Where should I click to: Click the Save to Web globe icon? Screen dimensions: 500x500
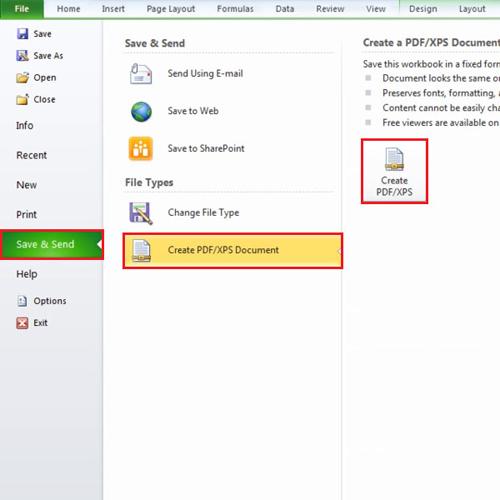[141, 112]
